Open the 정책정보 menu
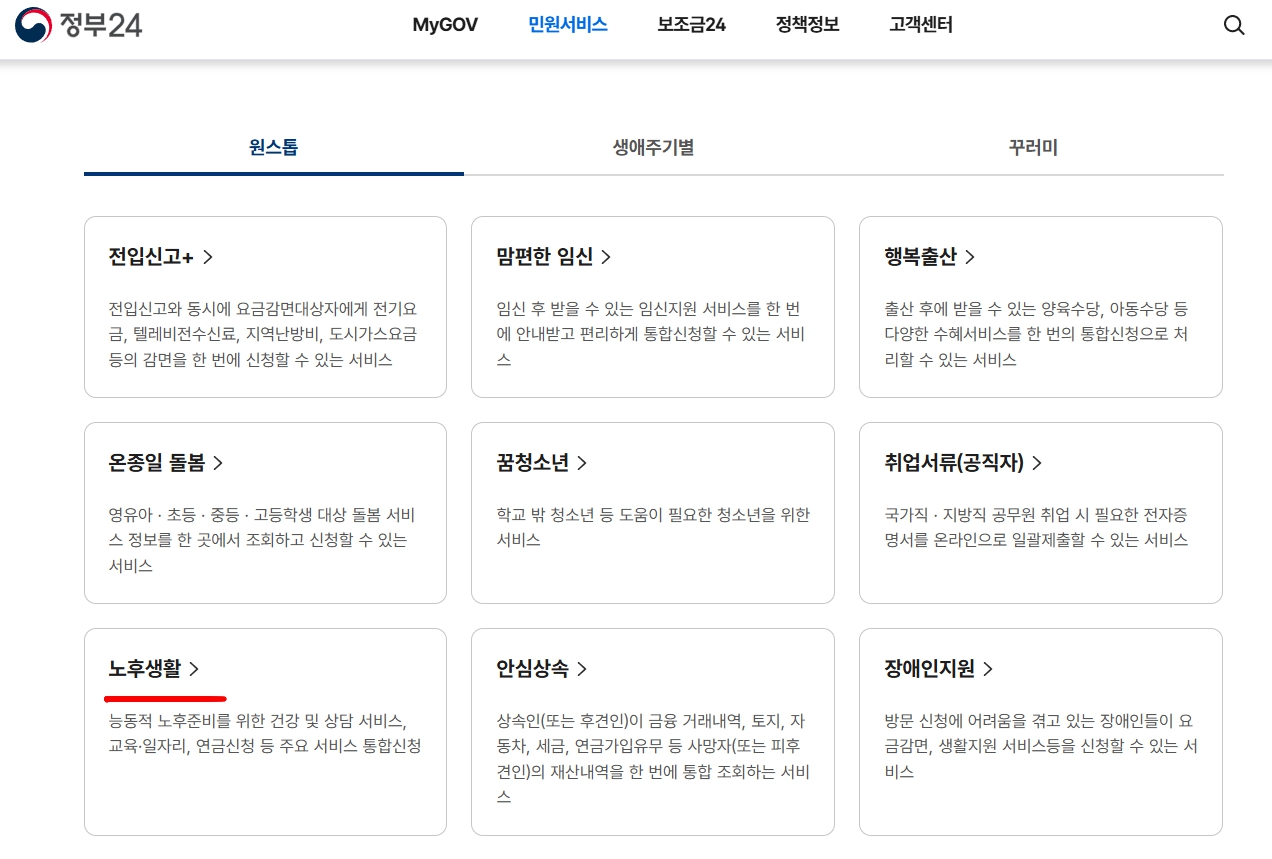1272x859 pixels. tap(806, 25)
